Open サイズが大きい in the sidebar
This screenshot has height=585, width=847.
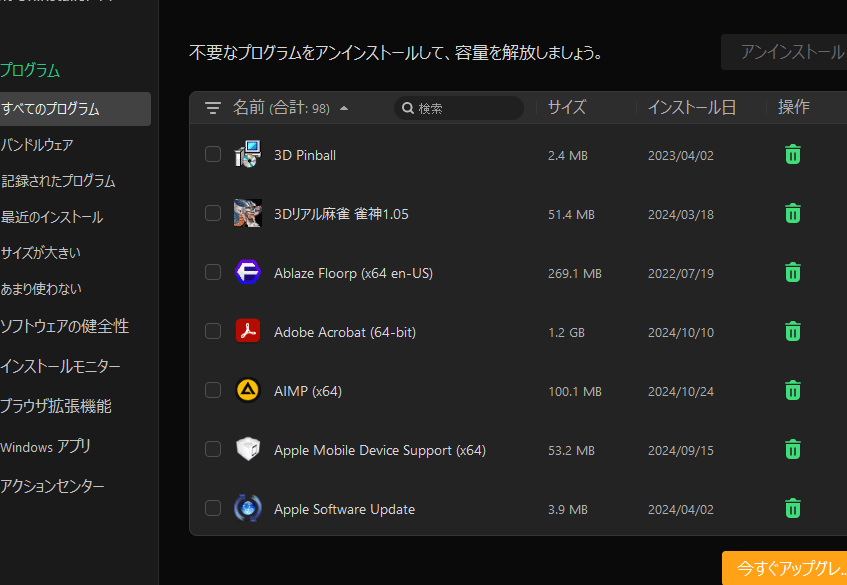(41, 252)
